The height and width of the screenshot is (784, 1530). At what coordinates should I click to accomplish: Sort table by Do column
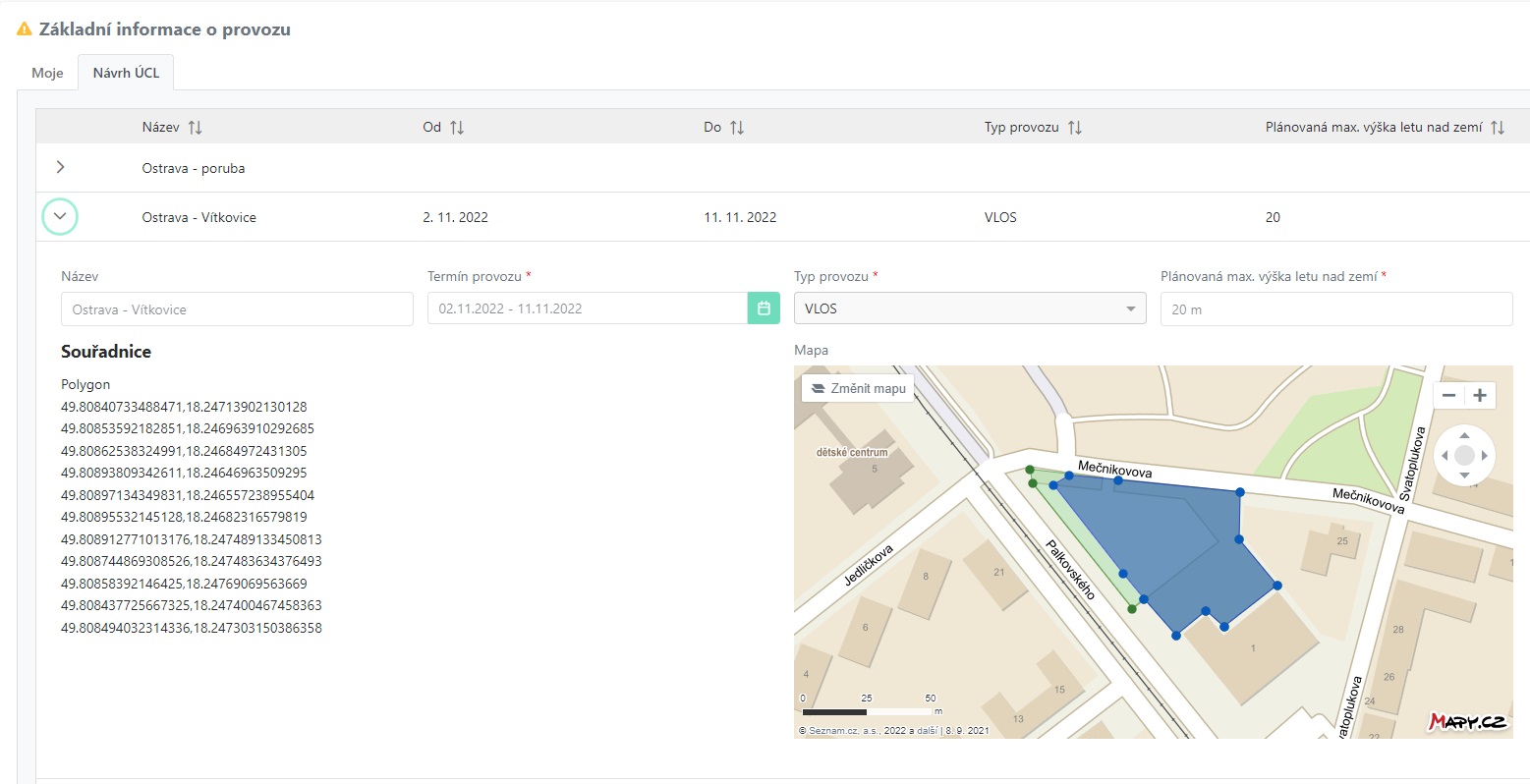[737, 128]
